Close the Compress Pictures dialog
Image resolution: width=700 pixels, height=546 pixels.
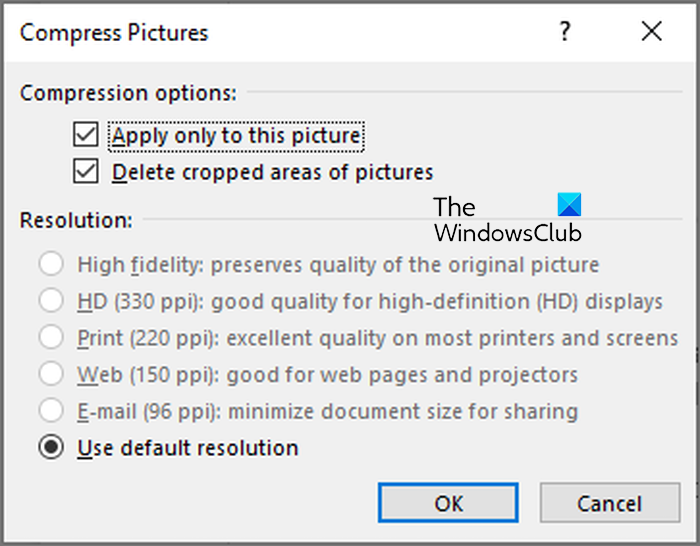pos(652,32)
